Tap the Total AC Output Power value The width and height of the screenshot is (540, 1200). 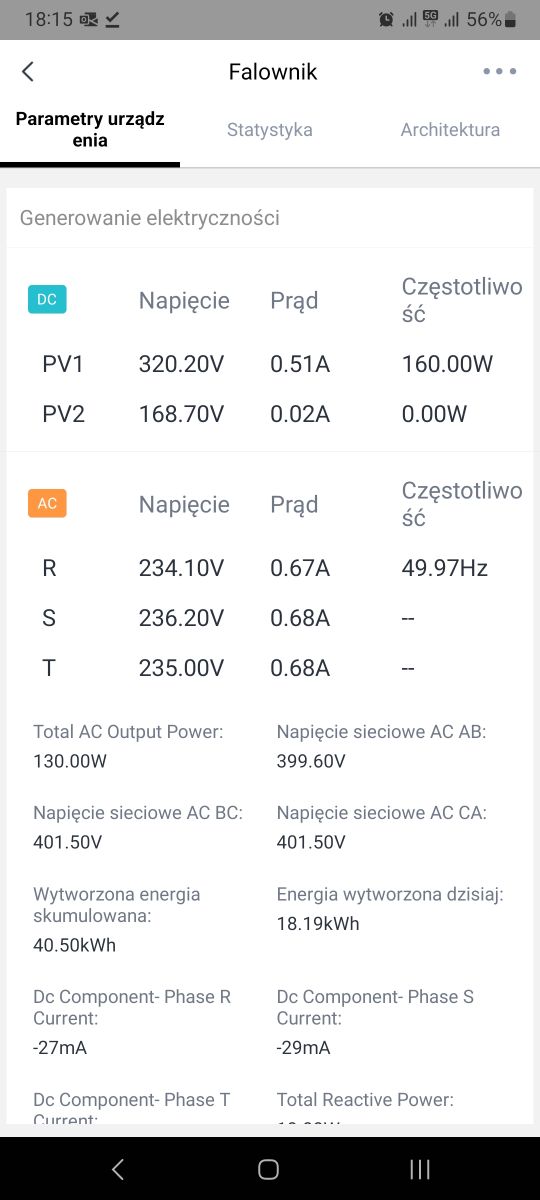(70, 761)
